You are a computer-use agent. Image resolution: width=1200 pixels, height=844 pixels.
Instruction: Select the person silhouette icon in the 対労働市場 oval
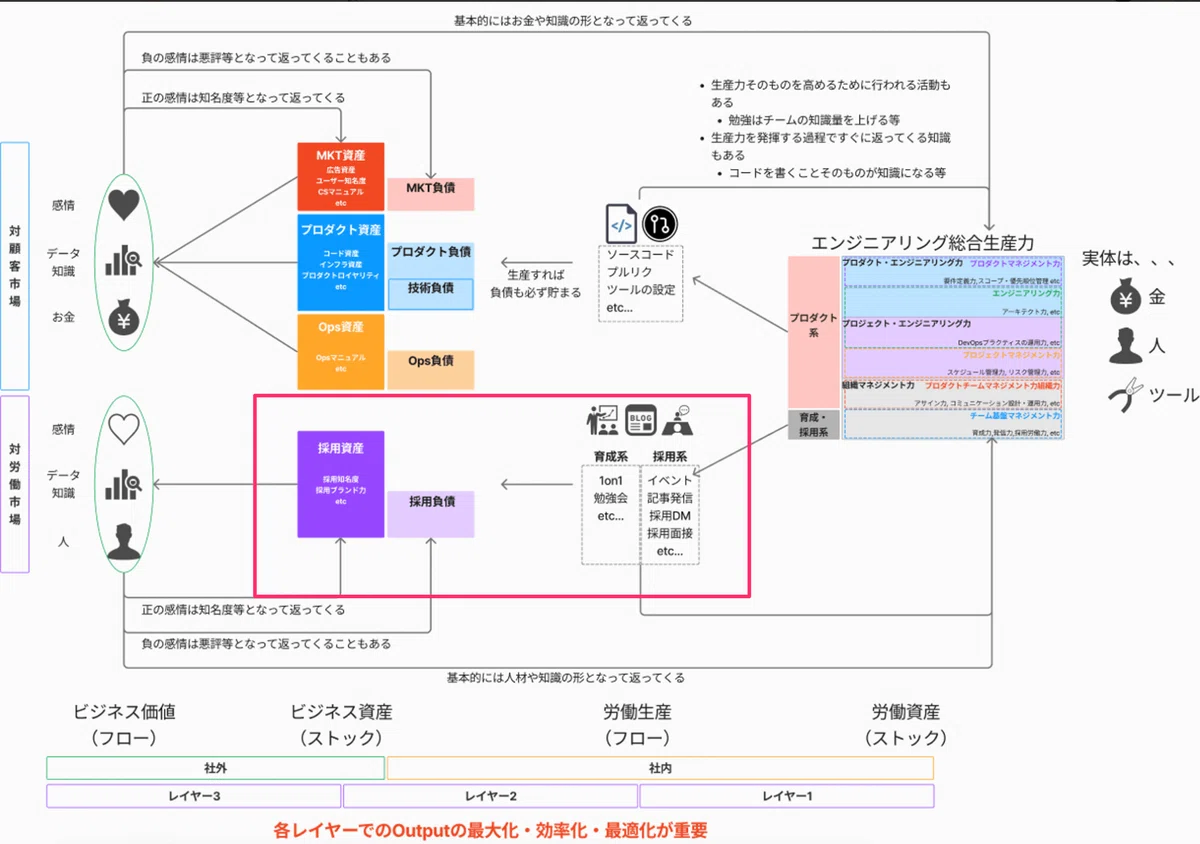point(124,541)
